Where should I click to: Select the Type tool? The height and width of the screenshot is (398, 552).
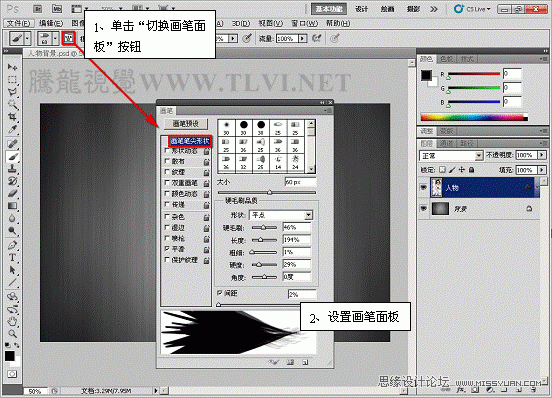point(12,258)
